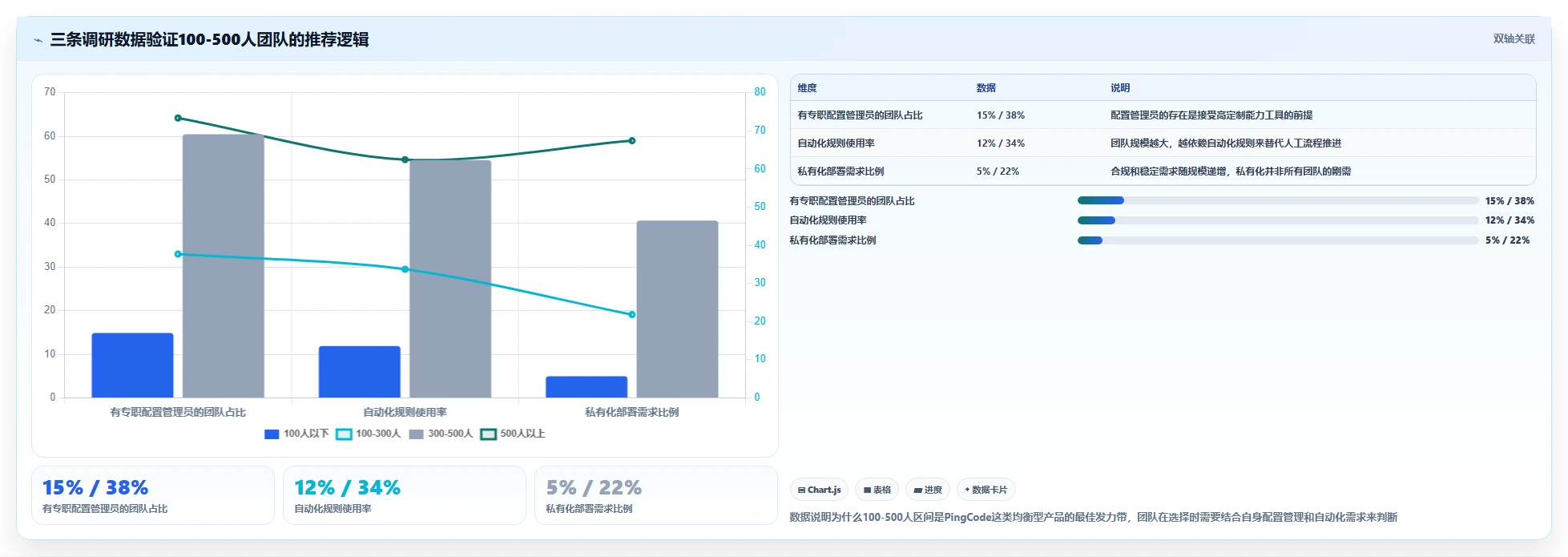
Task: Click the header icon beside the title
Action: [x=38, y=40]
